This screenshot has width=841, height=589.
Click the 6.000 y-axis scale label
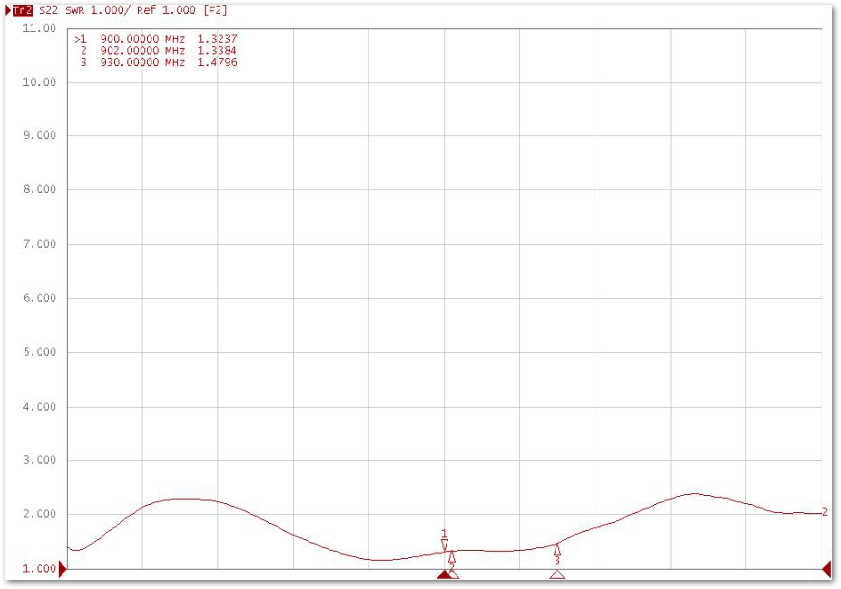point(39,298)
